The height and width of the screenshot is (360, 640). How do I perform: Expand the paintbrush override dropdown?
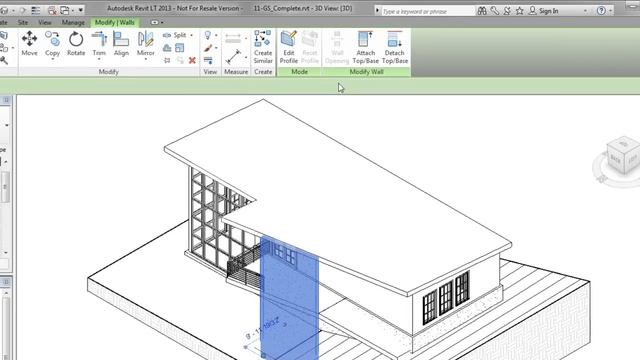[x=216, y=48]
